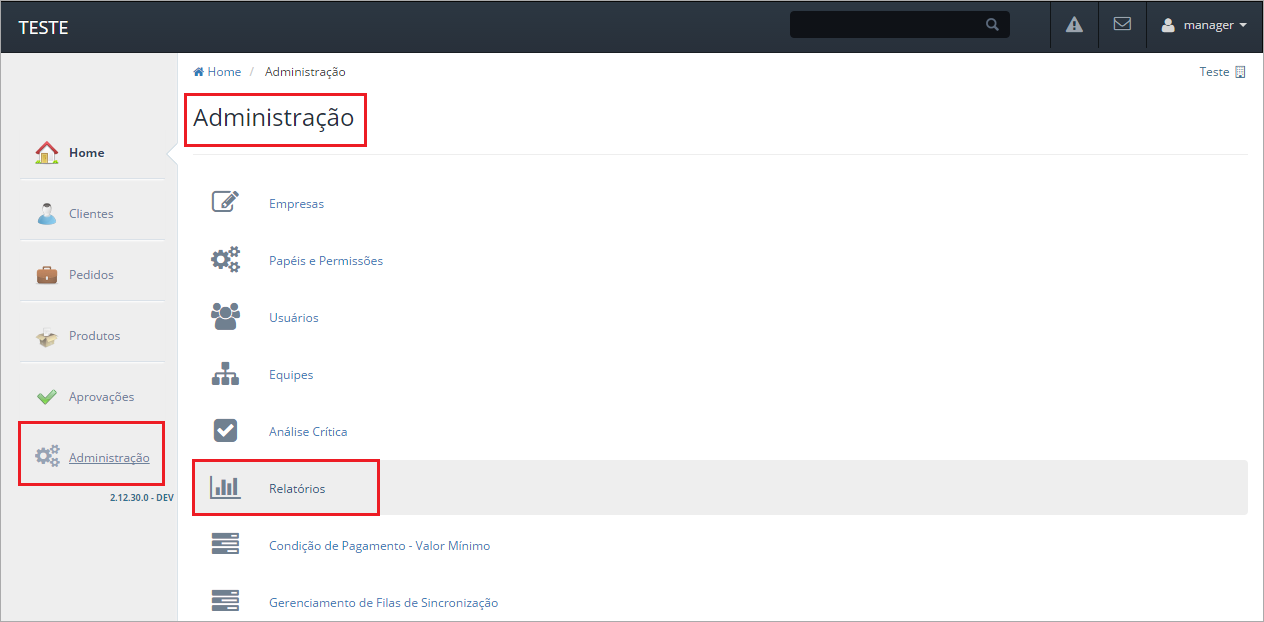
Task: Click the Produtos box icon
Action: (x=47, y=337)
